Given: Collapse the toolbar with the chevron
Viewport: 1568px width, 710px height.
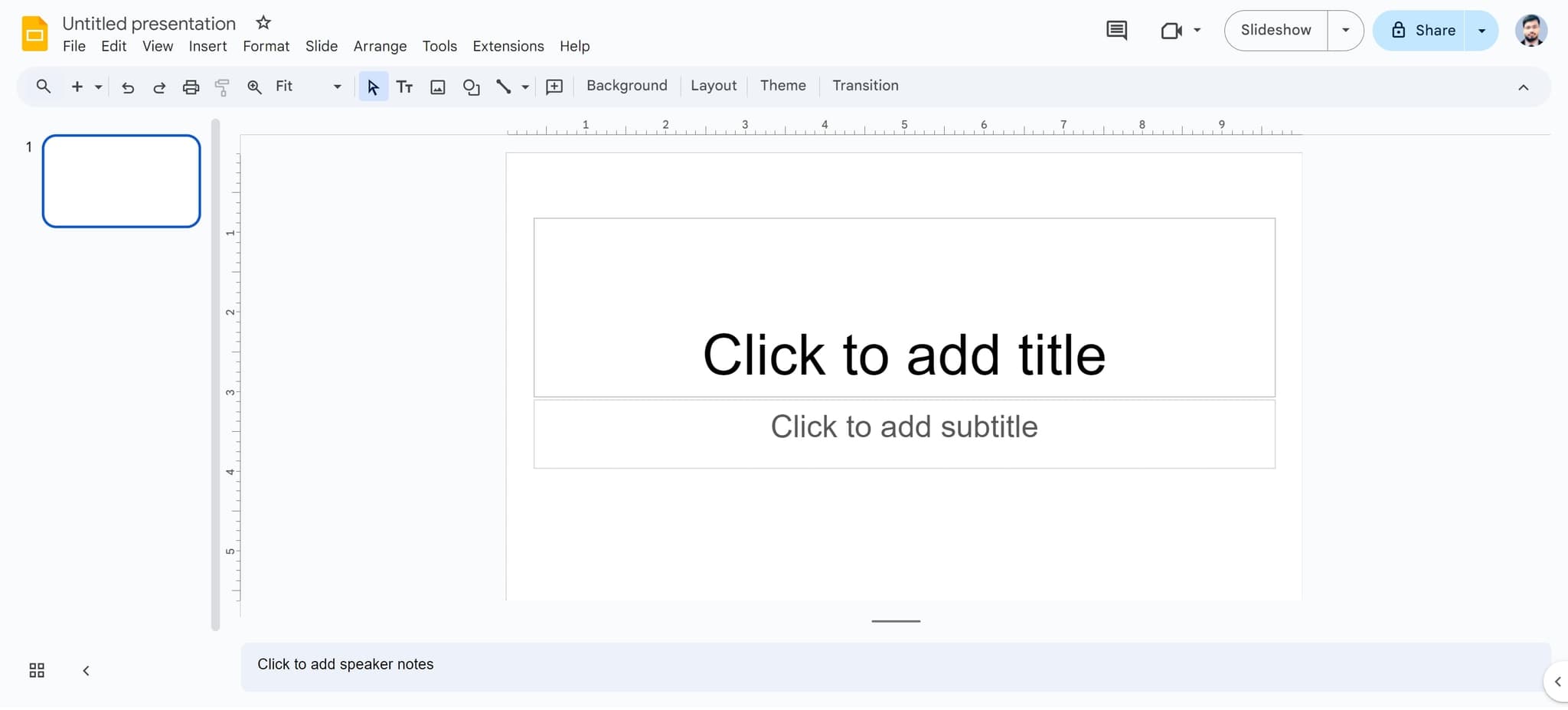Looking at the screenshot, I should 1524,87.
